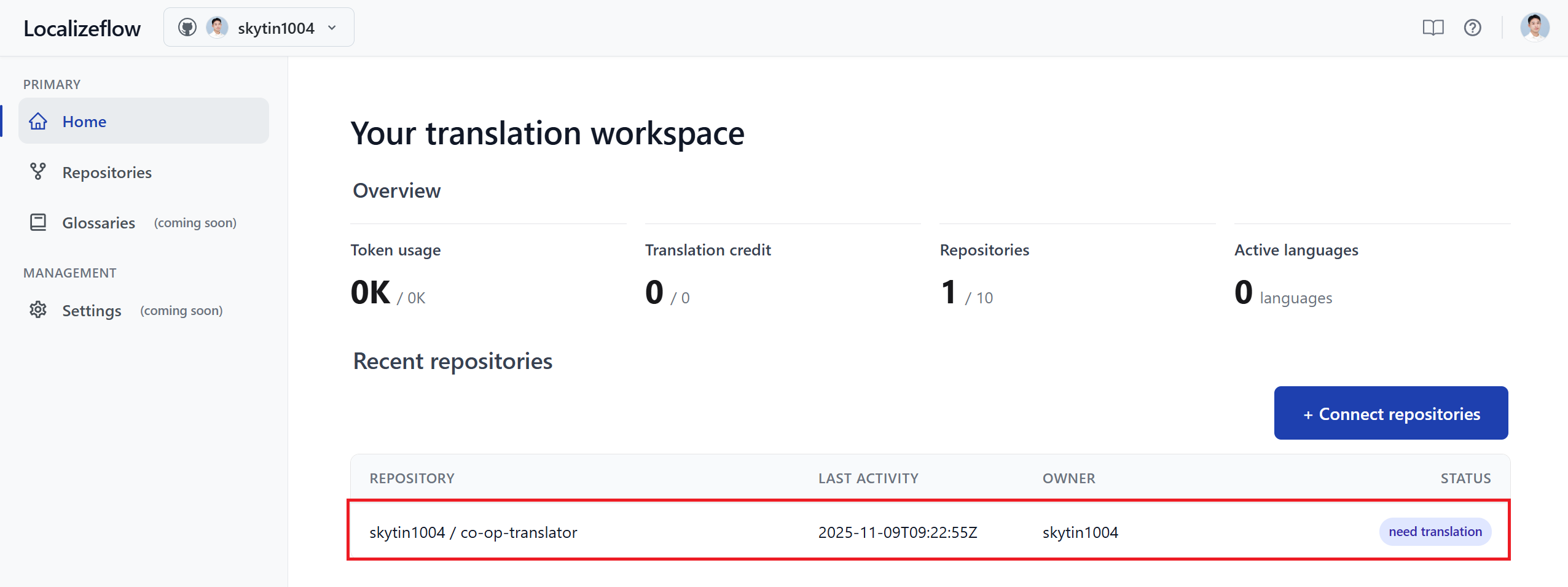Click the help question mark icon
The height and width of the screenshot is (587, 1568).
(1473, 28)
